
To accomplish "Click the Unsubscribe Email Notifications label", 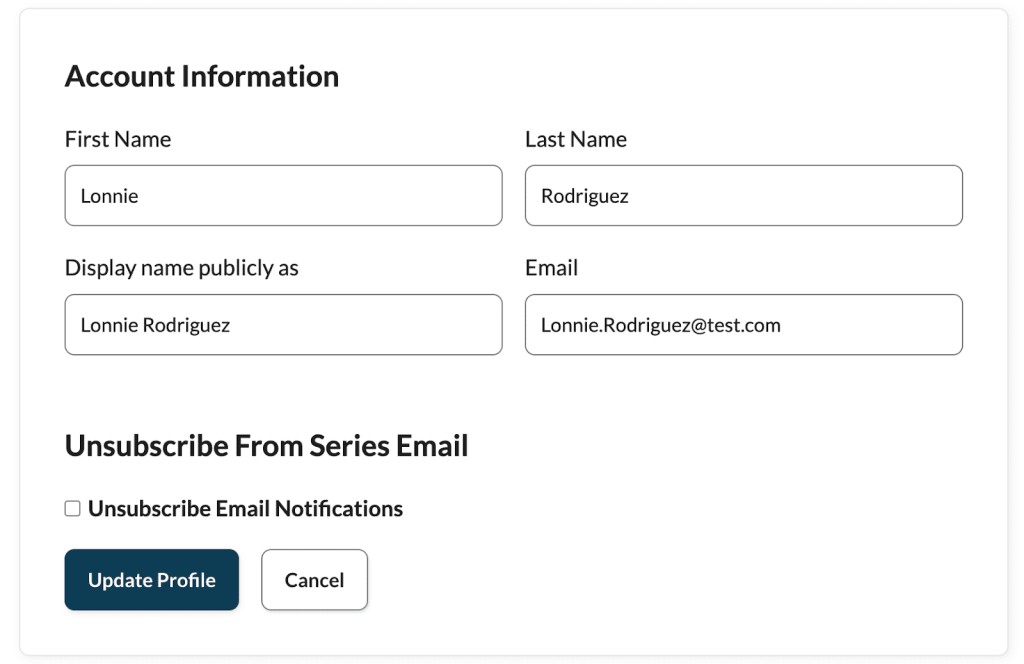I will tap(244, 508).
